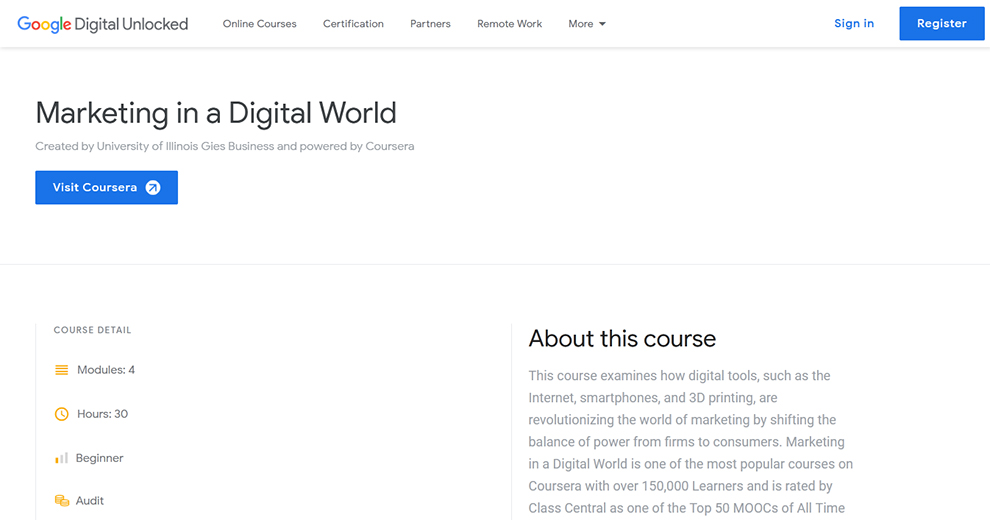Image resolution: width=990 pixels, height=520 pixels.
Task: Click the COURSE DETAIL heading
Action: click(92, 330)
